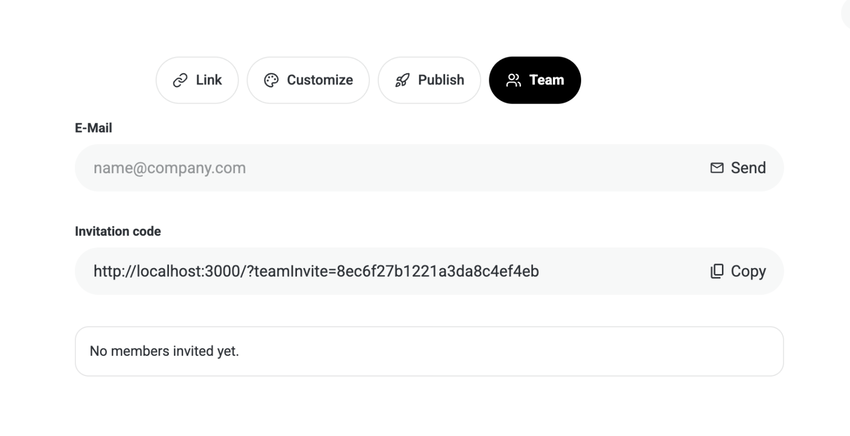Click inside the invitation code field background
Screen dimensions: 850x436
(620, 271)
